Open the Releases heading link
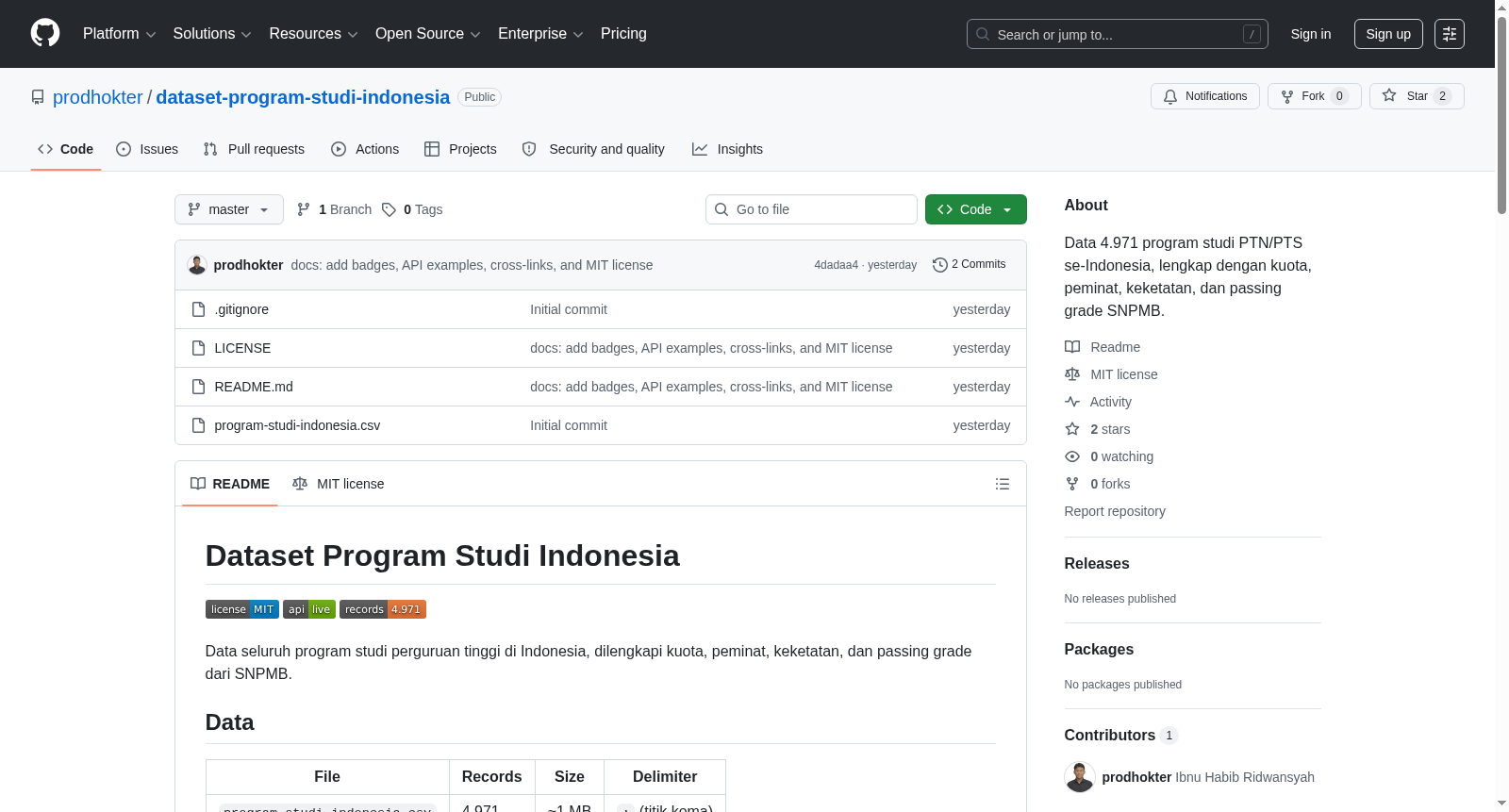The height and width of the screenshot is (812, 1509). coord(1097,563)
